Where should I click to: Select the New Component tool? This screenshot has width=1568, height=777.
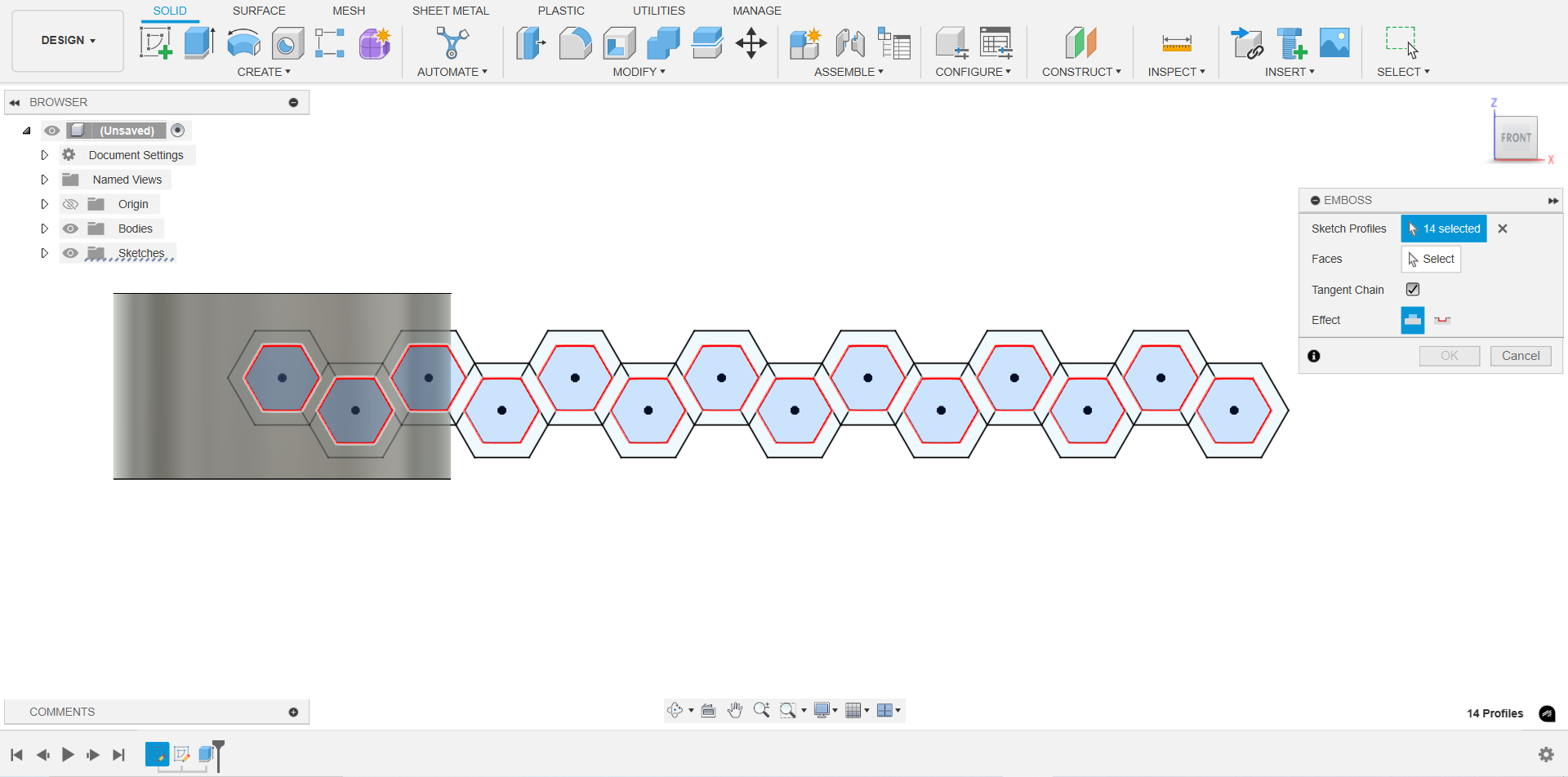805,42
